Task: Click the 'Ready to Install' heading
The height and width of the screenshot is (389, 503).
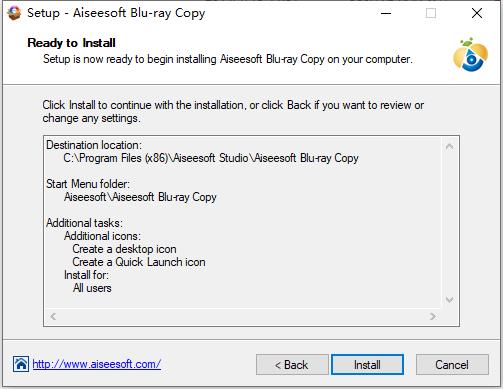Action: (71, 43)
